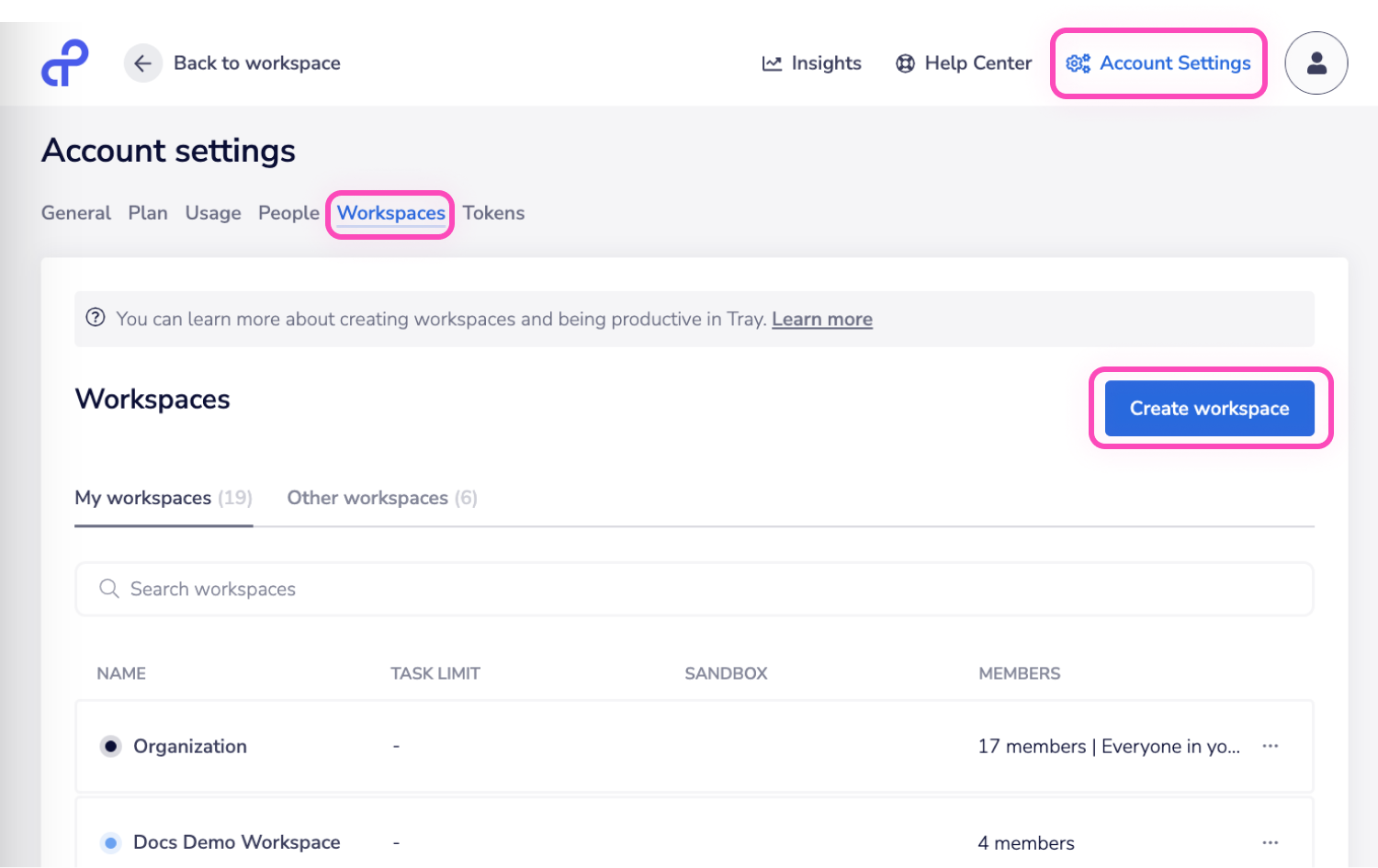Screen dimensions: 1378x868
Task: Click the Tray logo in the top left
Action: point(63,62)
